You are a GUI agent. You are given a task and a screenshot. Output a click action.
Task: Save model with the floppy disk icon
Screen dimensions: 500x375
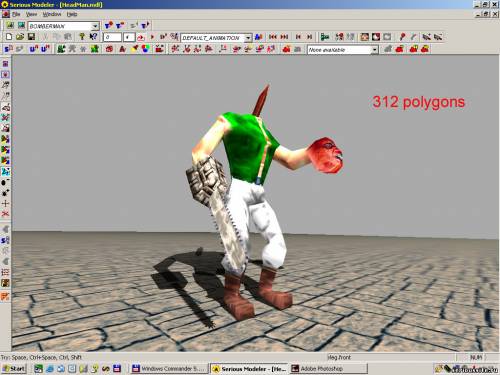point(31,37)
